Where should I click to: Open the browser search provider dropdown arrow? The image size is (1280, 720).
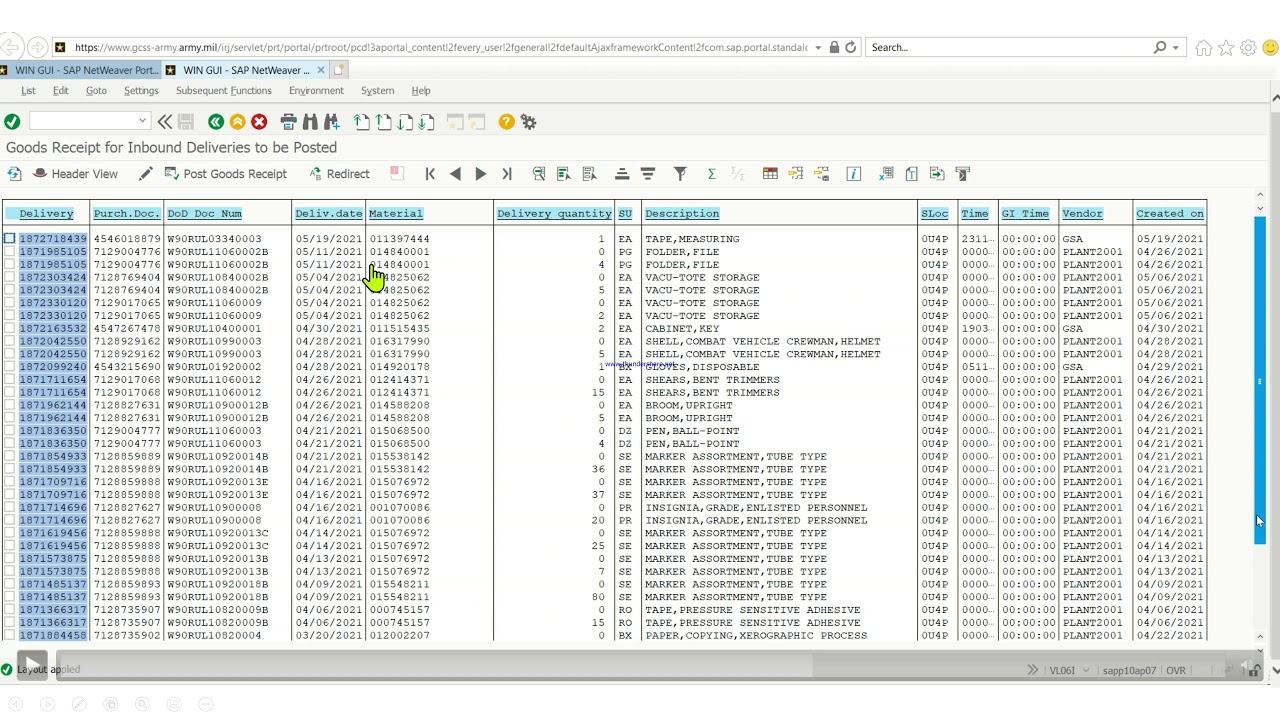pyautogui.click(x=1175, y=47)
